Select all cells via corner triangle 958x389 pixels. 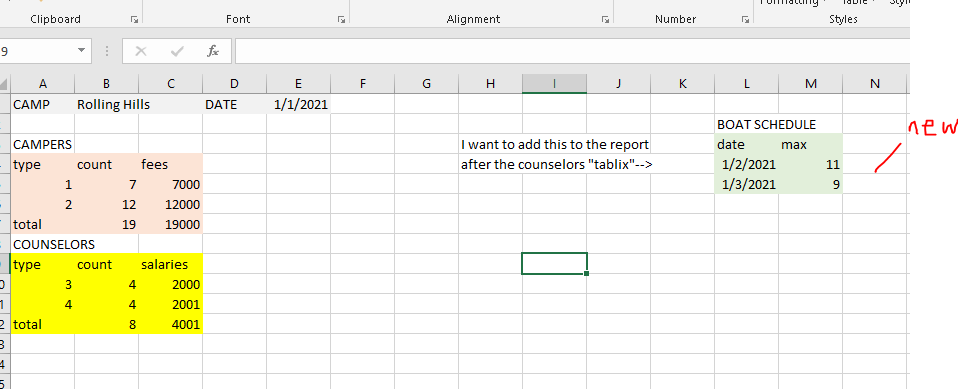tap(5, 84)
